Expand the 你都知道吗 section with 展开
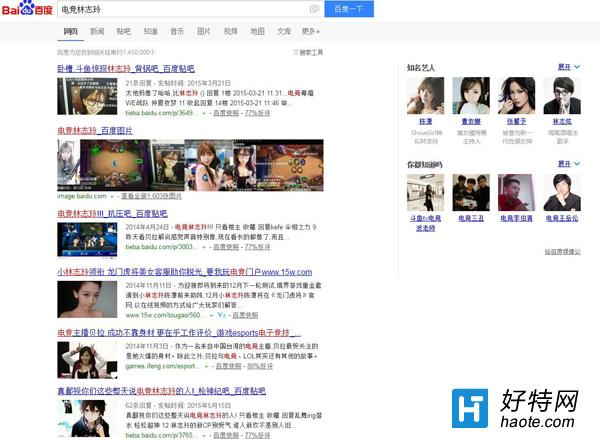 pyautogui.click(x=569, y=164)
